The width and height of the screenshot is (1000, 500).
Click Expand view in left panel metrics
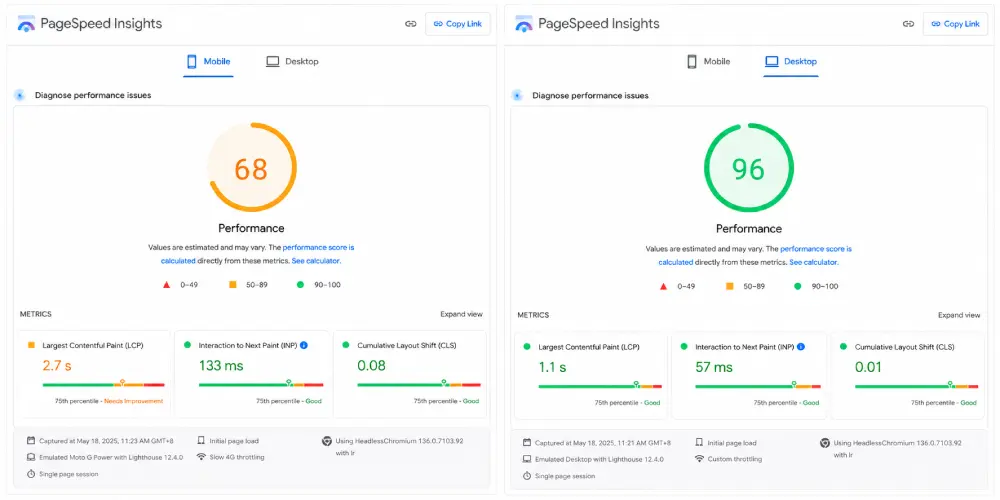461,314
